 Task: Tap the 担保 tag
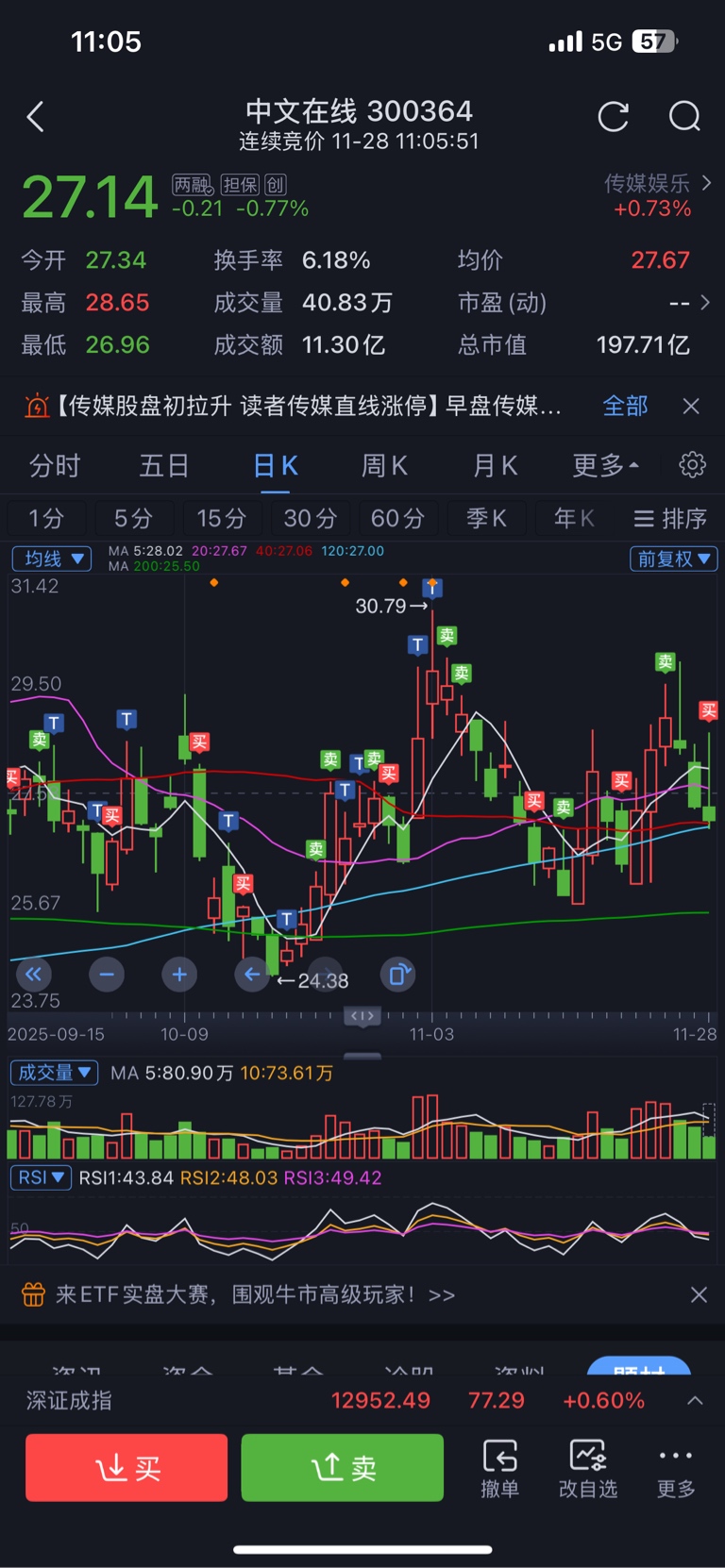click(x=240, y=185)
